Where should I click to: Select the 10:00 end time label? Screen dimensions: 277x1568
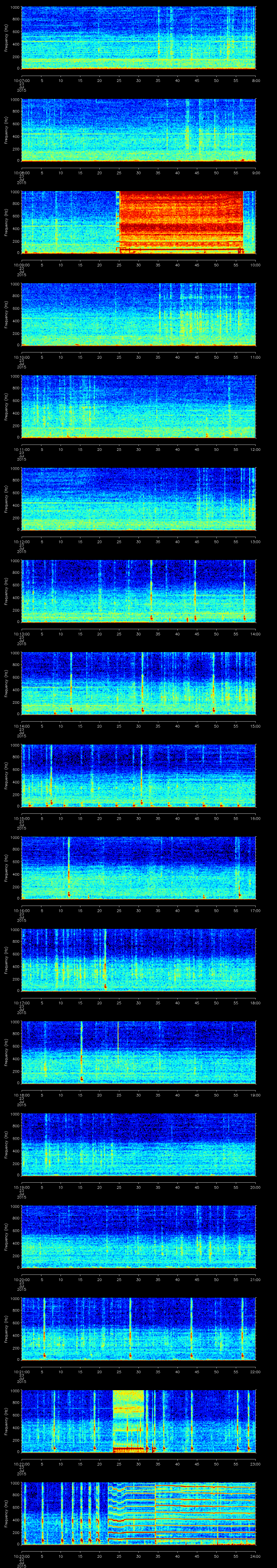point(255,265)
